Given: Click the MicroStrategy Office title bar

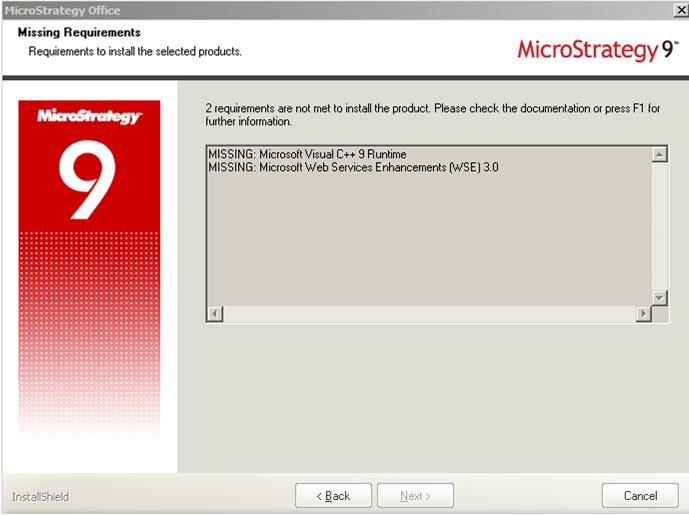Looking at the screenshot, I should 300,10.
